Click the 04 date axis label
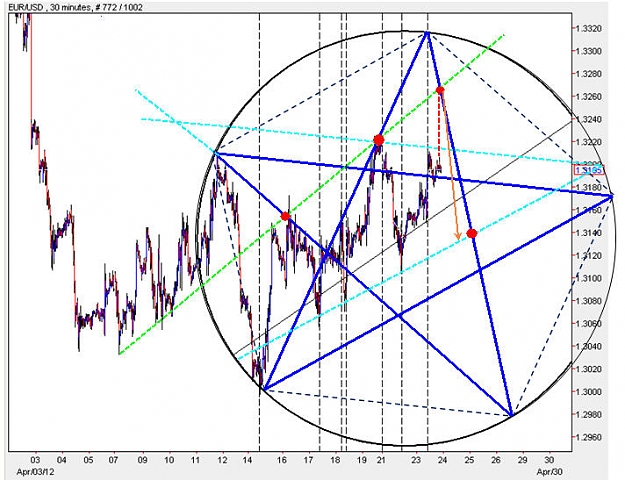625x480 pixels. (x=62, y=460)
